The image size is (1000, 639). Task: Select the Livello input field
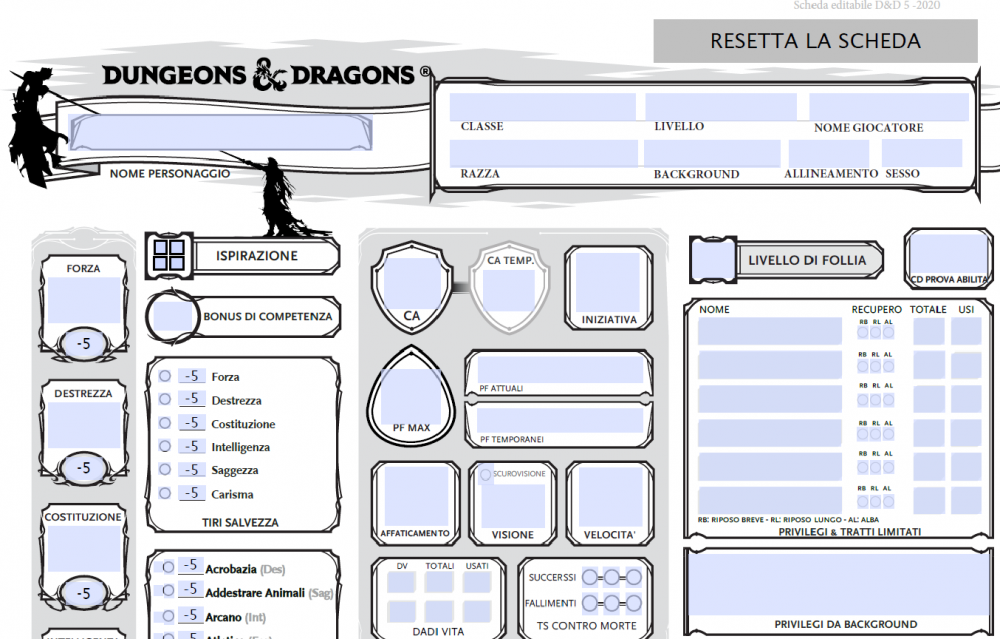point(721,106)
